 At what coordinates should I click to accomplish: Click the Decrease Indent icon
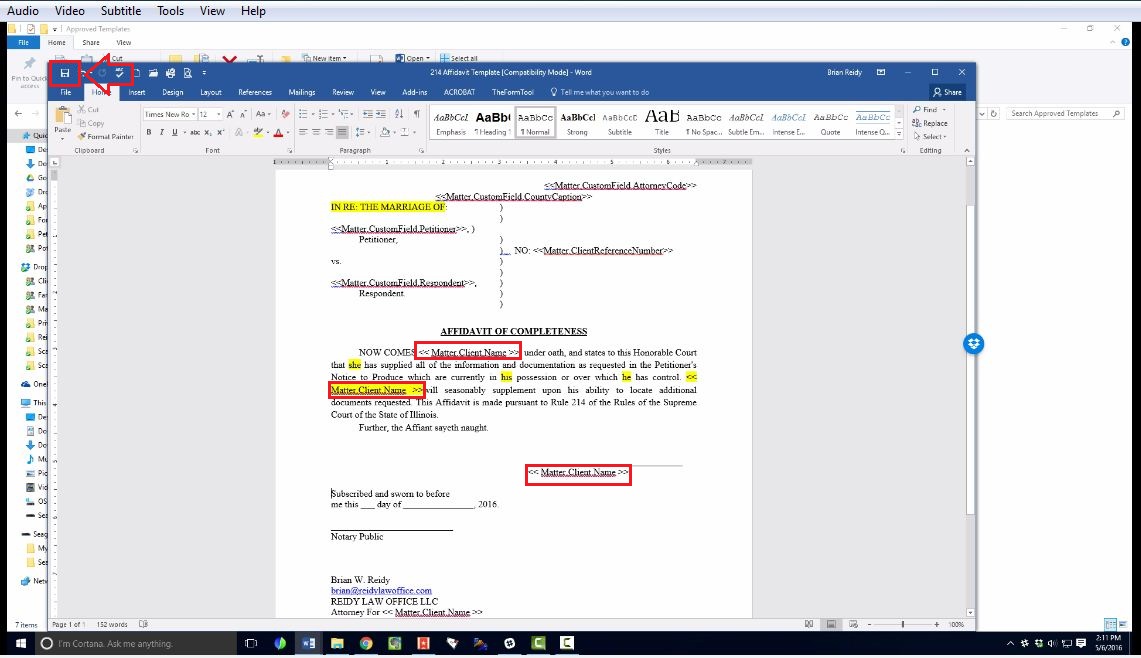[368, 114]
